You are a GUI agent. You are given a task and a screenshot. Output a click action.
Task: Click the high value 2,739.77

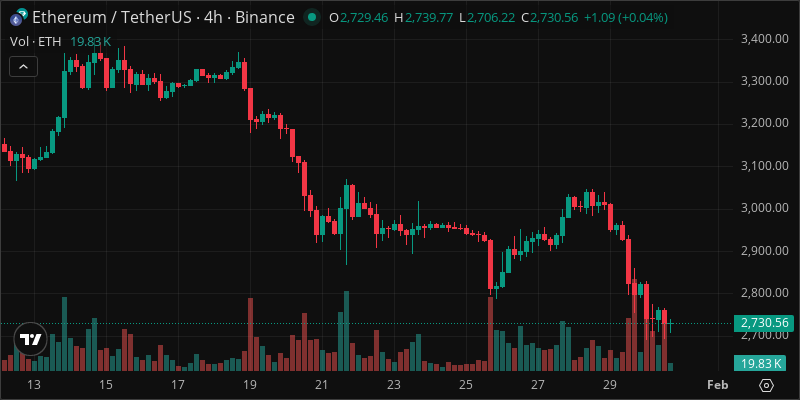click(x=429, y=18)
